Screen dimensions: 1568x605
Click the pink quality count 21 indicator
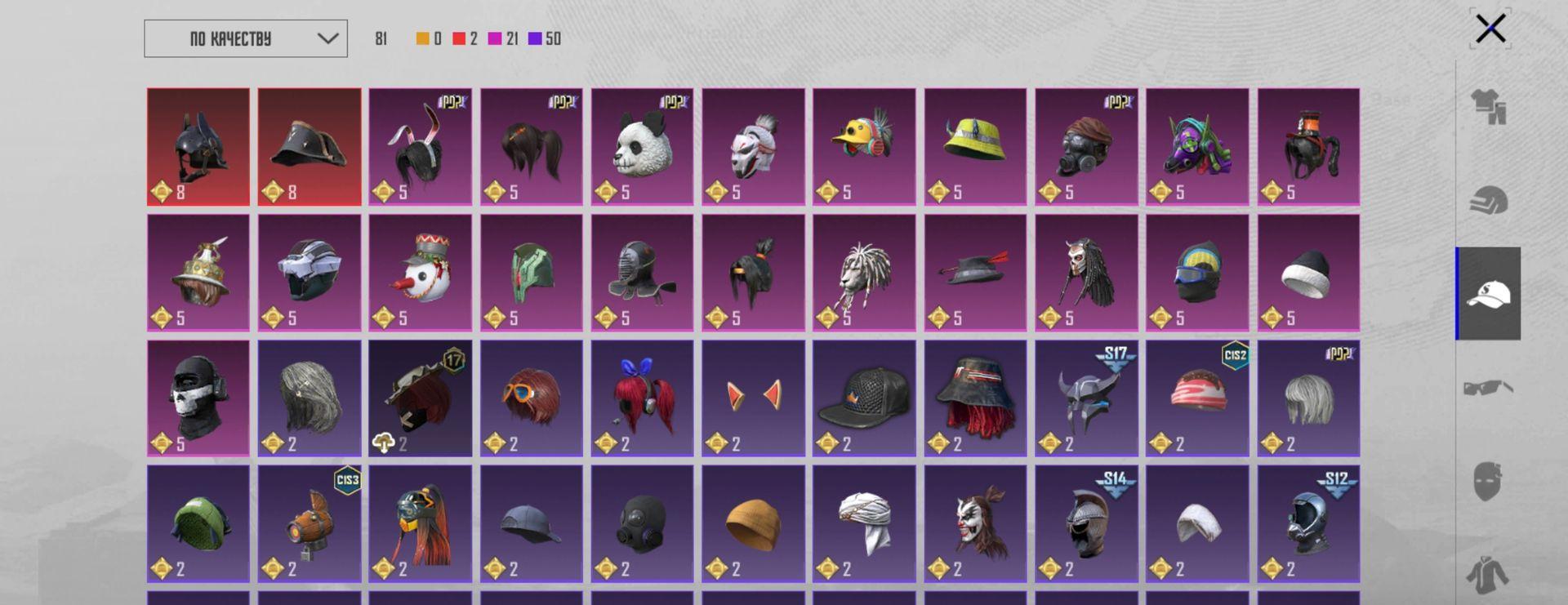point(502,38)
